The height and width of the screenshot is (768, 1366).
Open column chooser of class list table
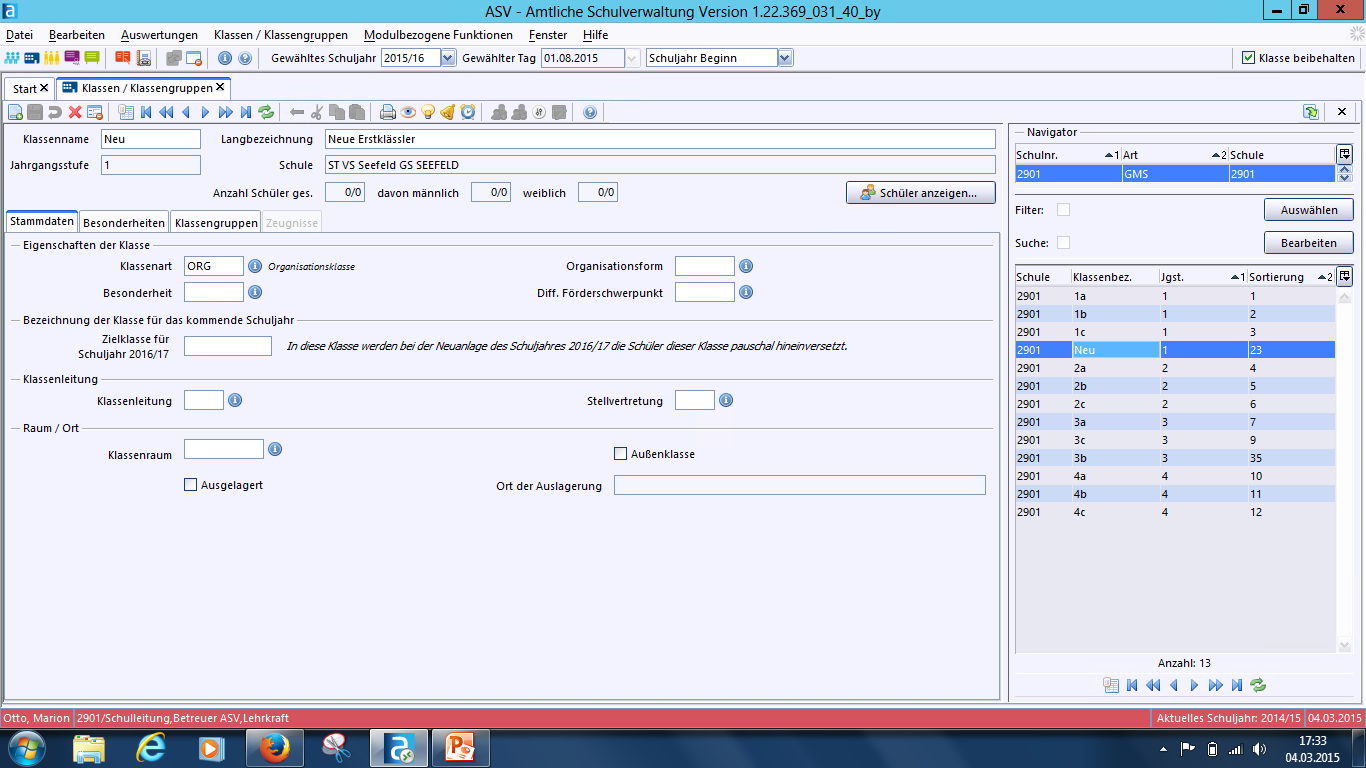(x=1345, y=276)
